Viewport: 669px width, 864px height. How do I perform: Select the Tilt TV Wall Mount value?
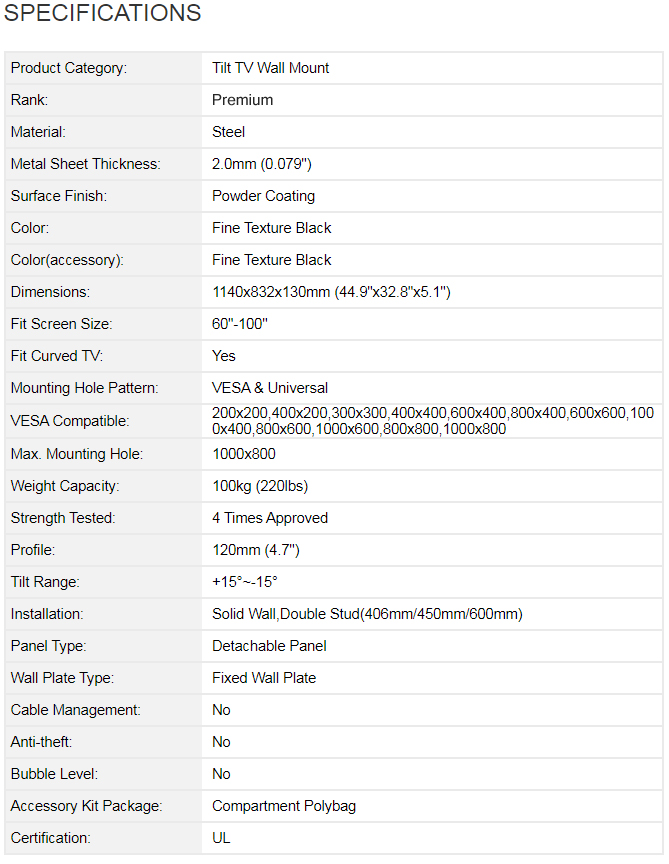pyautogui.click(x=270, y=68)
